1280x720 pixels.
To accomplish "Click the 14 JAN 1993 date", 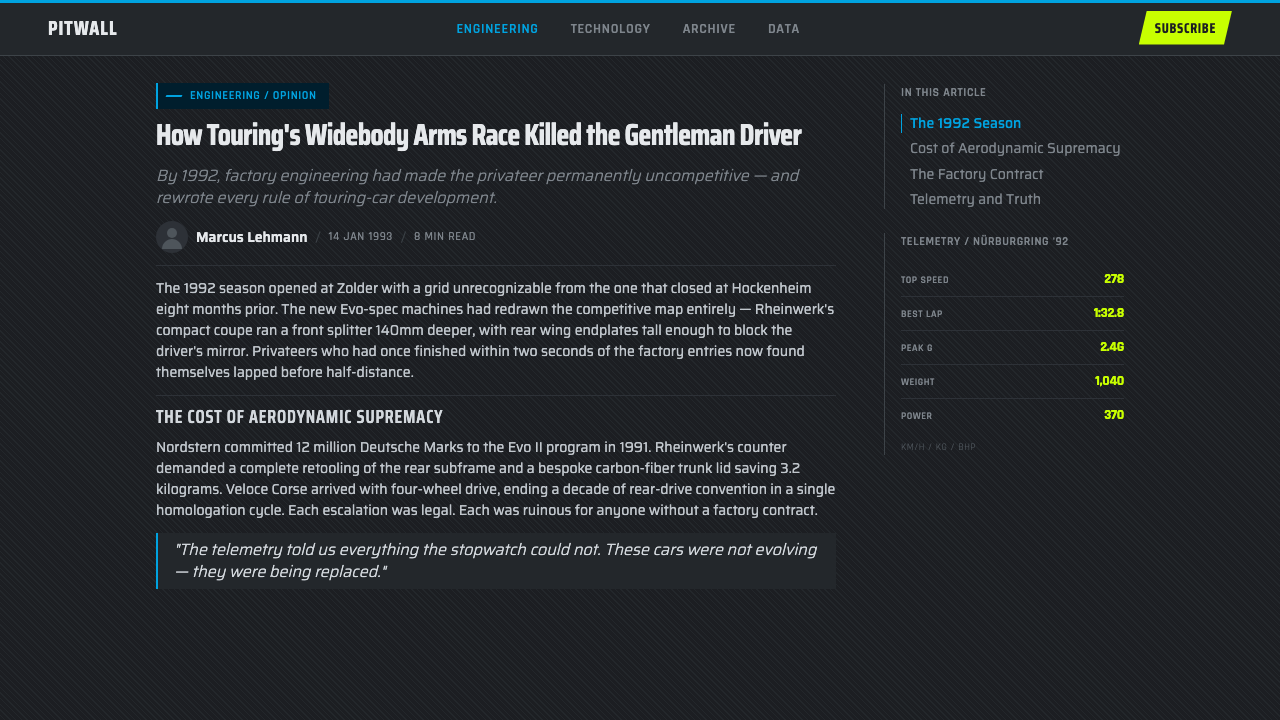I will pos(360,237).
